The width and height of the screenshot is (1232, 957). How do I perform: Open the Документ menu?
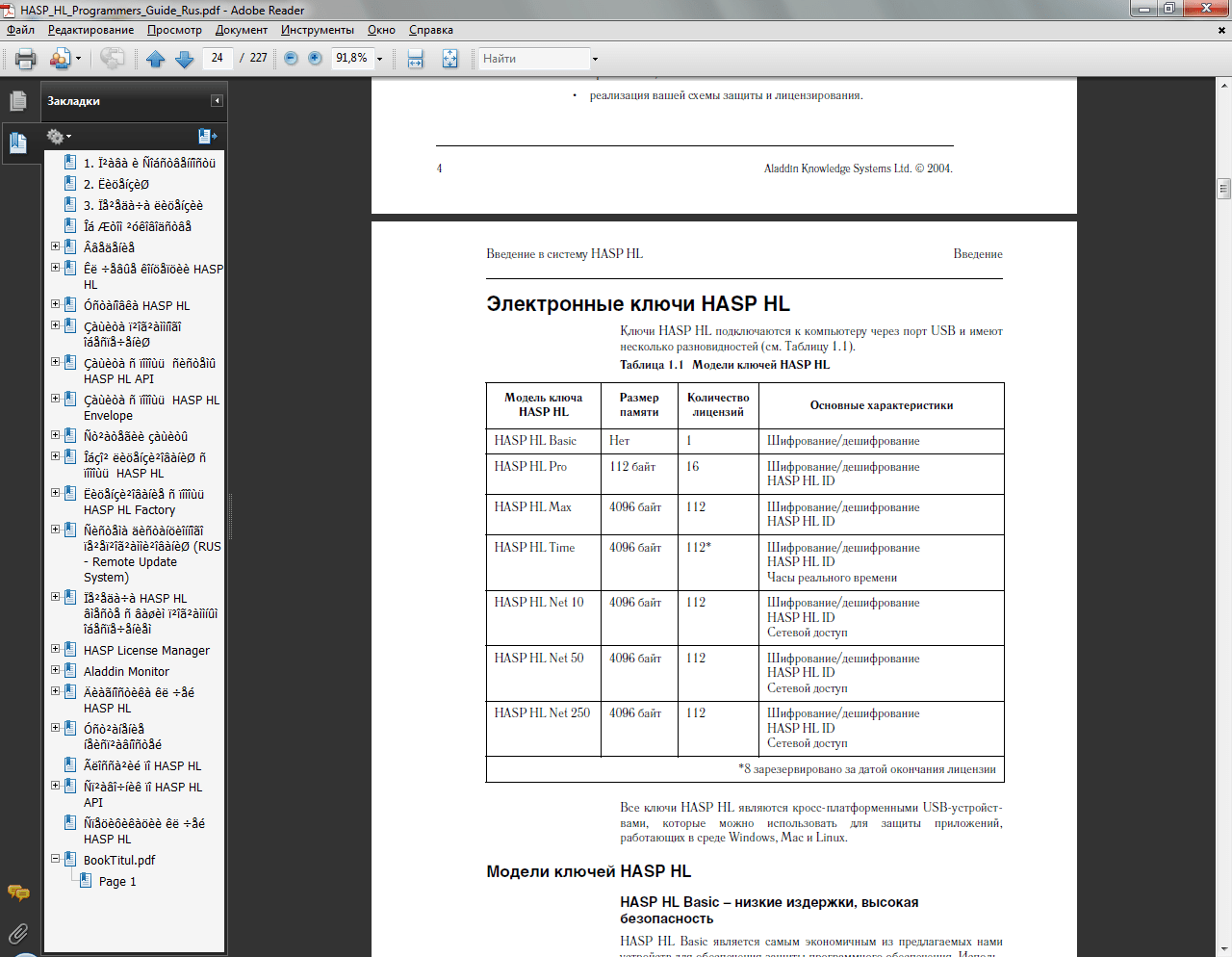[240, 30]
